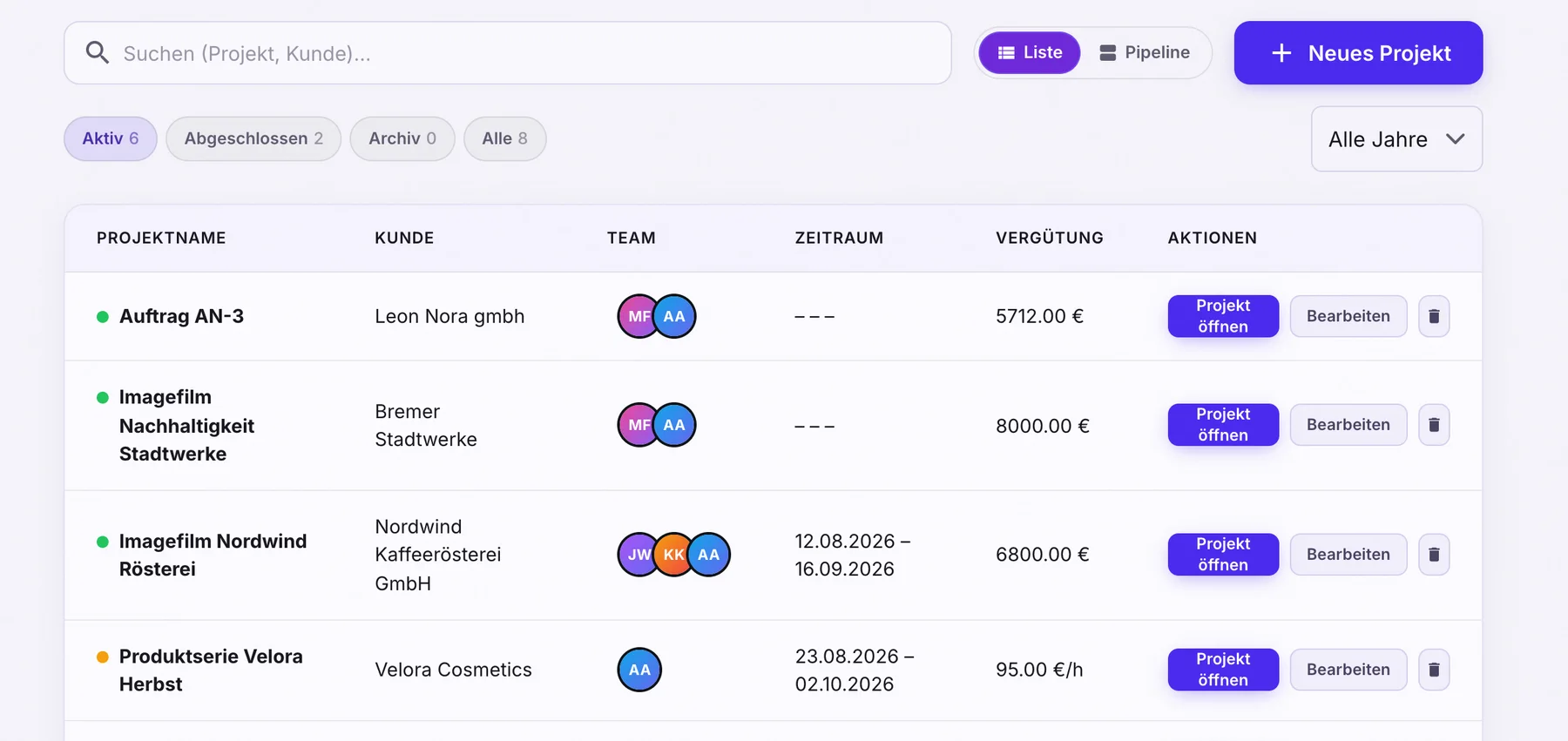
Task: Click project name Auftrag AN-3
Action: pos(181,316)
